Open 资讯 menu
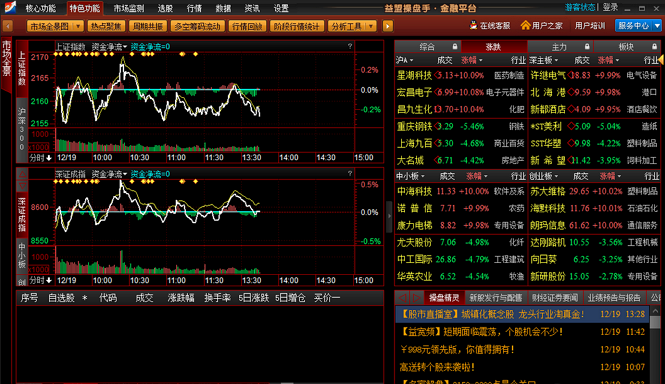The height and width of the screenshot is (384, 665). (x=252, y=8)
